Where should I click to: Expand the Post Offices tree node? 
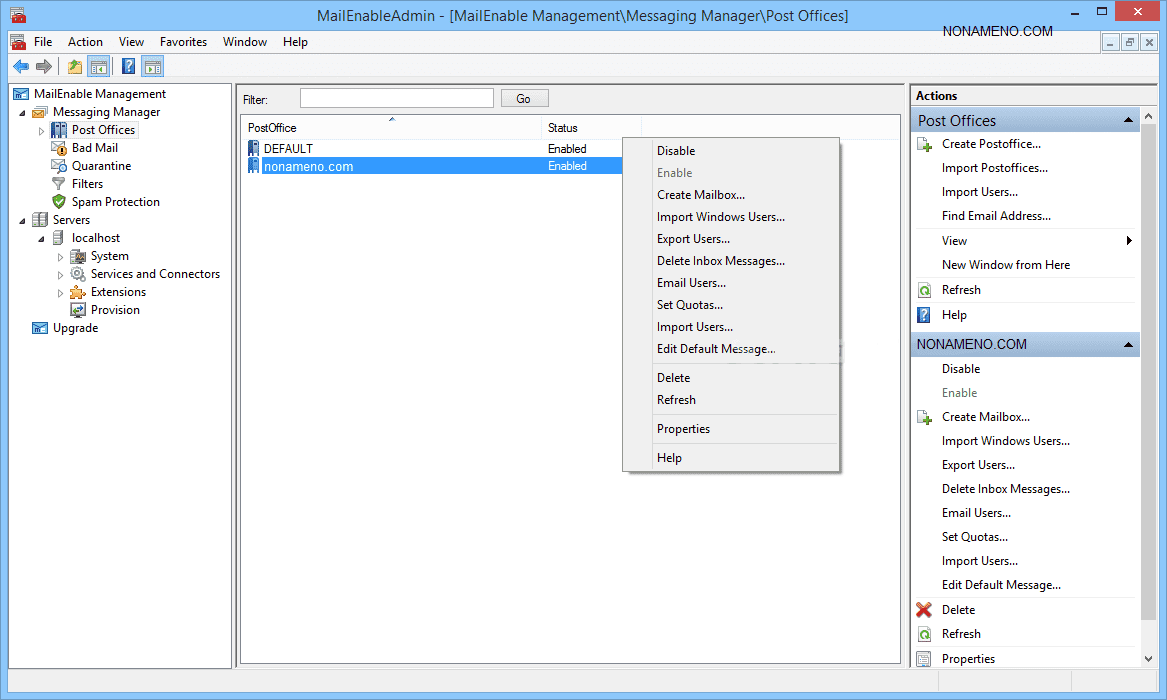[41, 131]
